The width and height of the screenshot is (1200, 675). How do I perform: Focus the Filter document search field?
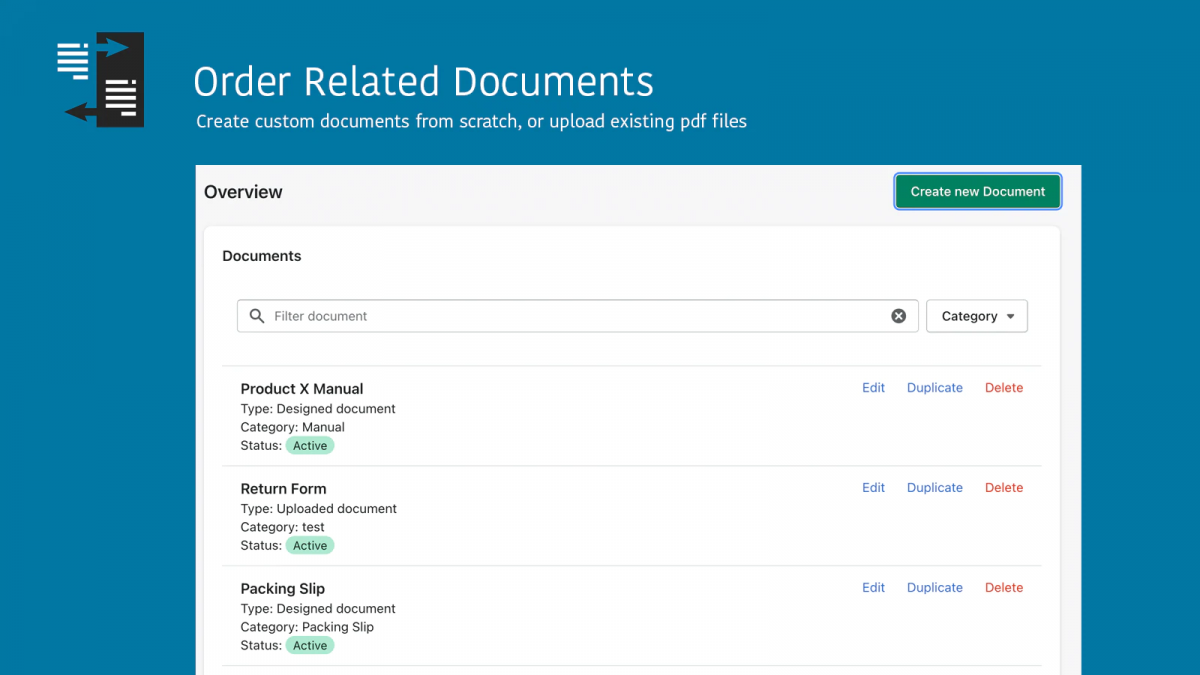[575, 316]
